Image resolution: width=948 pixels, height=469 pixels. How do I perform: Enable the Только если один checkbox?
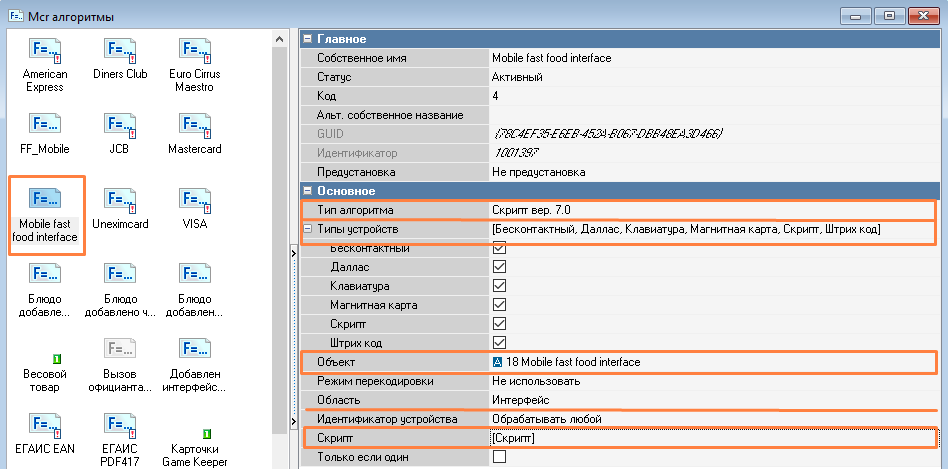coord(499,457)
